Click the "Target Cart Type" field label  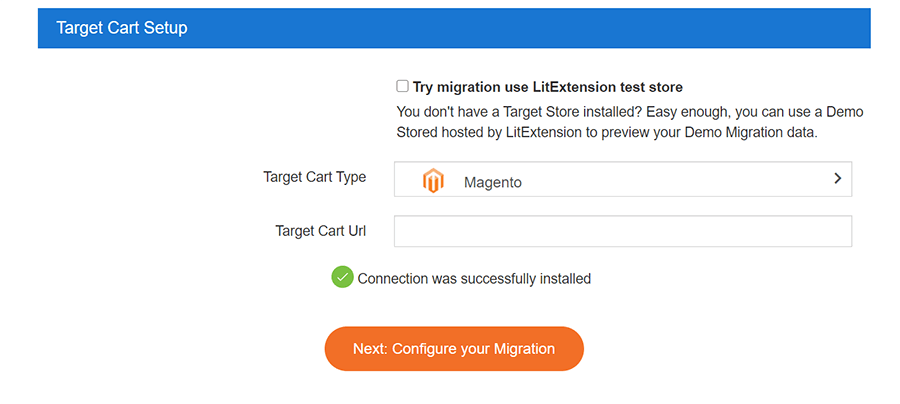tap(314, 177)
